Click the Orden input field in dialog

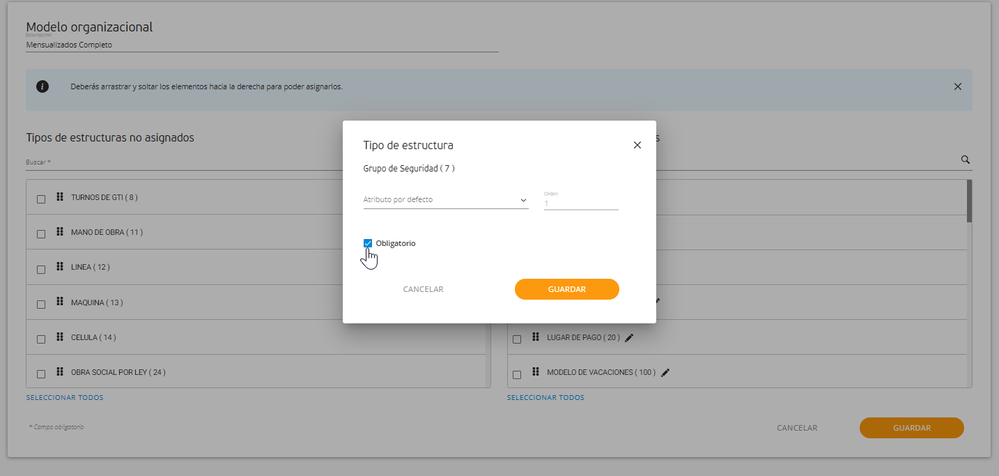click(x=581, y=203)
